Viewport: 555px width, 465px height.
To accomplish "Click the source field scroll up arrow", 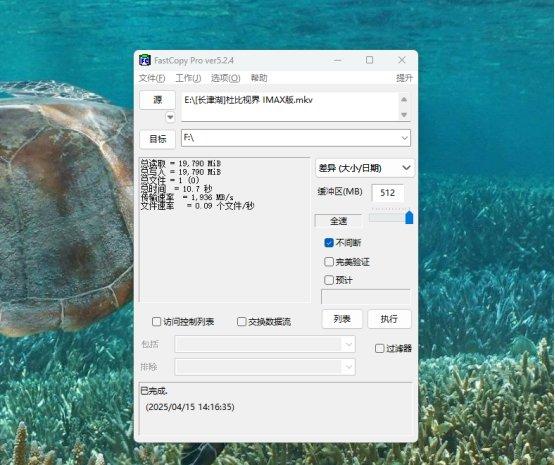I will point(404,99).
